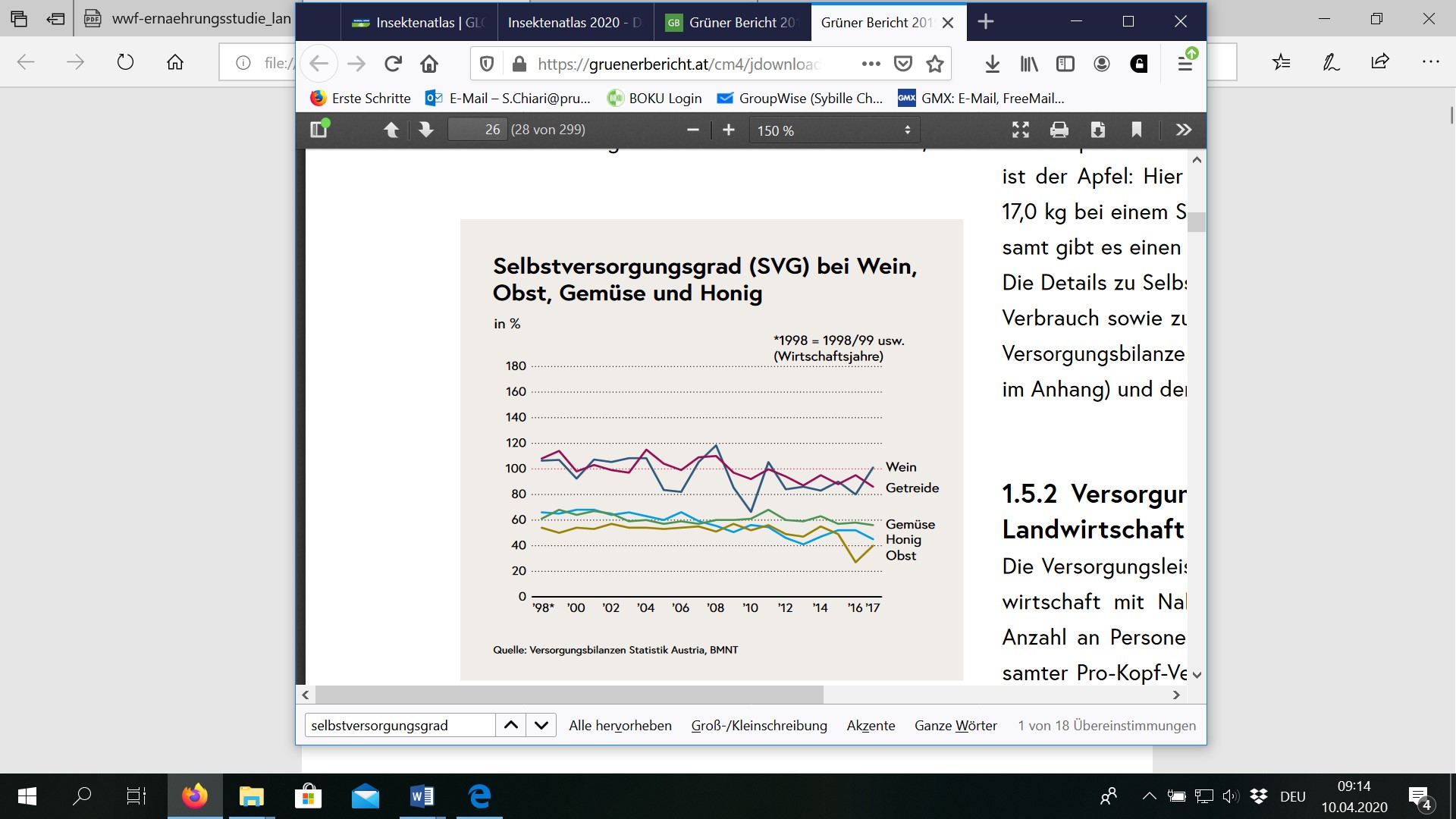This screenshot has height=819, width=1456.
Task: Bookmark this page with star icon
Action: pyautogui.click(x=935, y=64)
